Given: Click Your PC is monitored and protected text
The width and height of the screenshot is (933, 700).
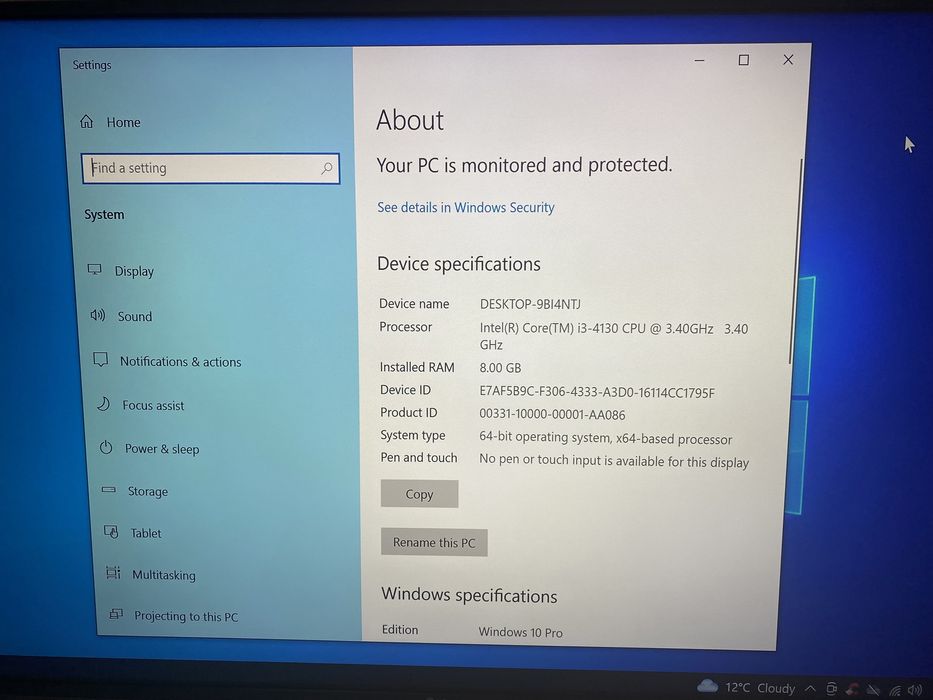Looking at the screenshot, I should (524, 165).
